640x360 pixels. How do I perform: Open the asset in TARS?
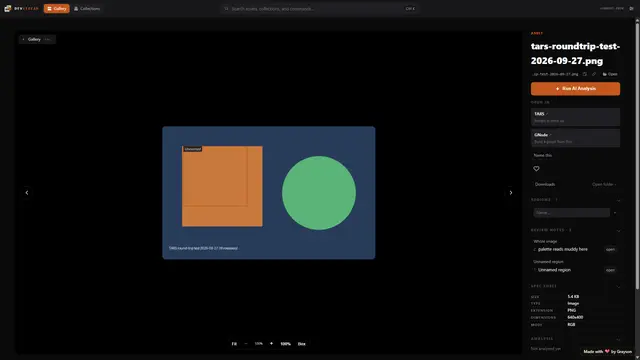(575, 117)
